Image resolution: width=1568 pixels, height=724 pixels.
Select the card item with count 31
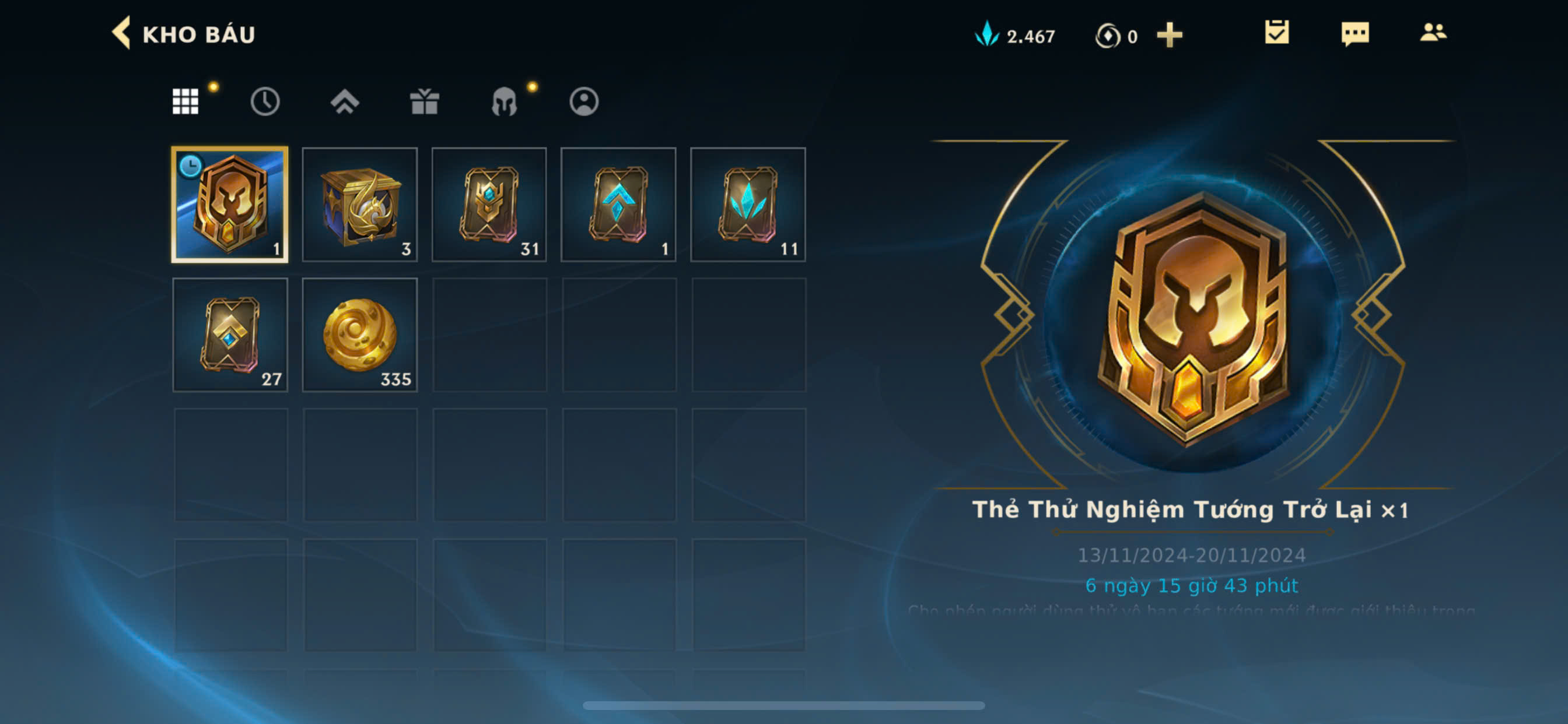(x=489, y=205)
